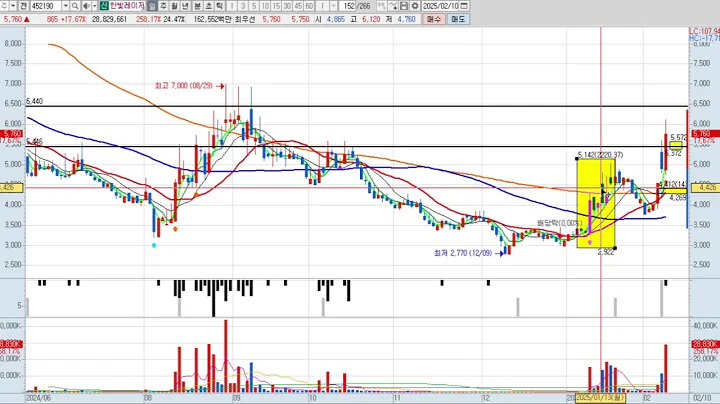
Task: Select the first 1 interval button
Action: pyautogui.click(x=232, y=6)
